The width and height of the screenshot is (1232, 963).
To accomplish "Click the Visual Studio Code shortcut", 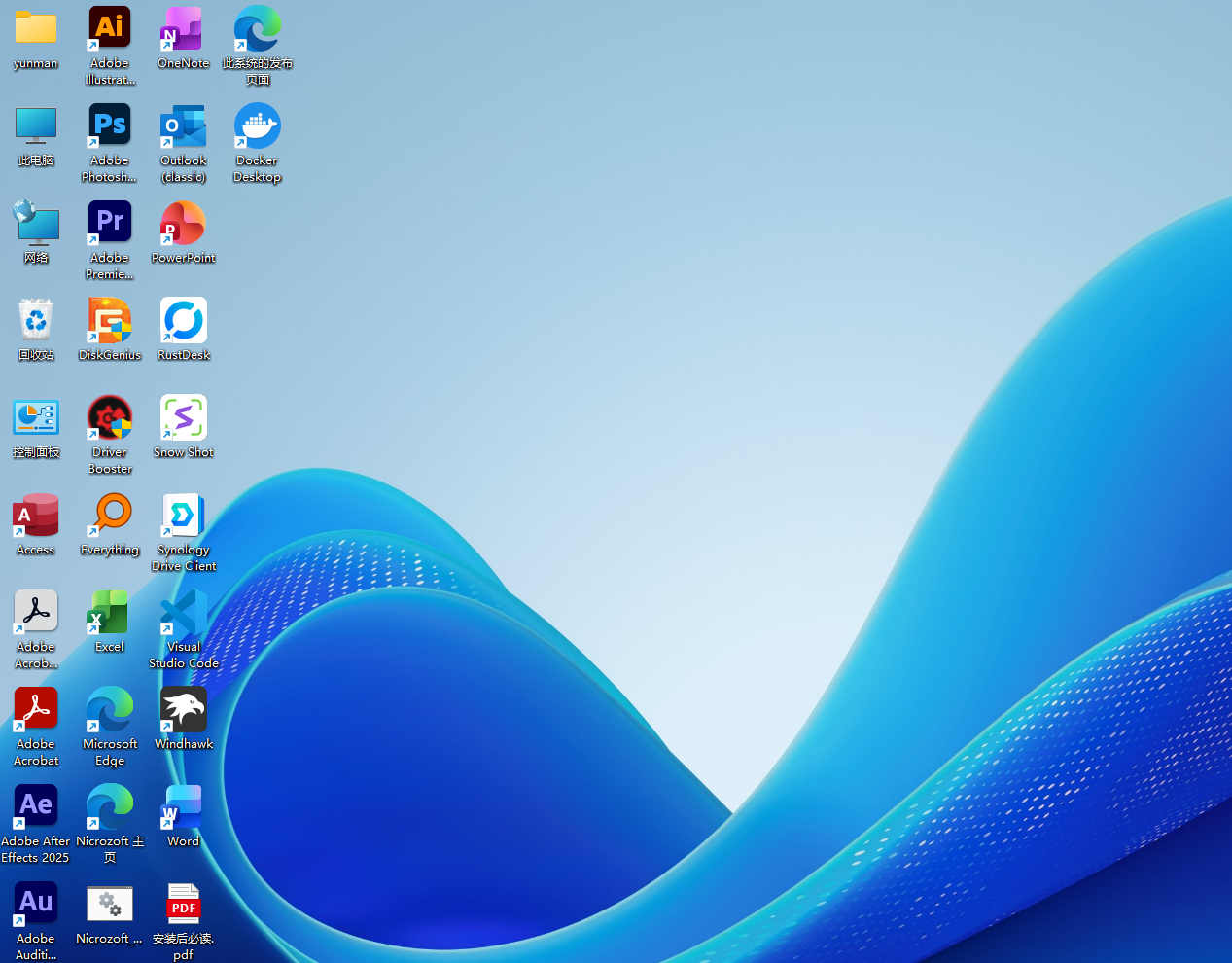I will (183, 613).
